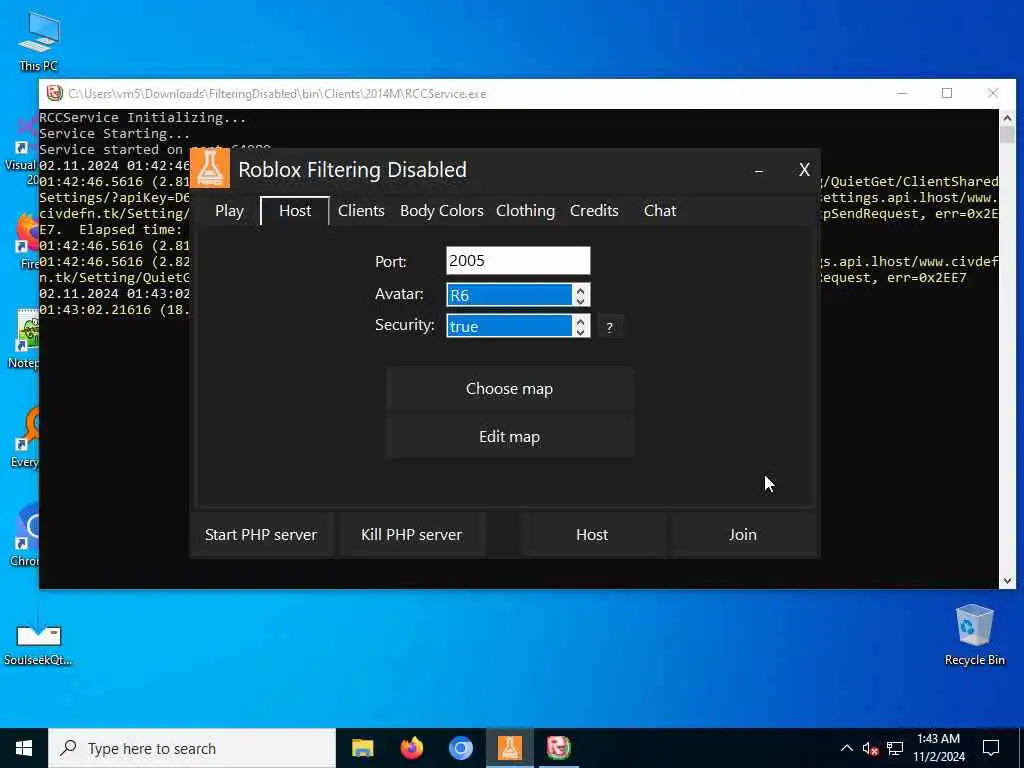Click the Everything desktop shortcut
Viewport: 1024px width, 768px height.
[25, 438]
